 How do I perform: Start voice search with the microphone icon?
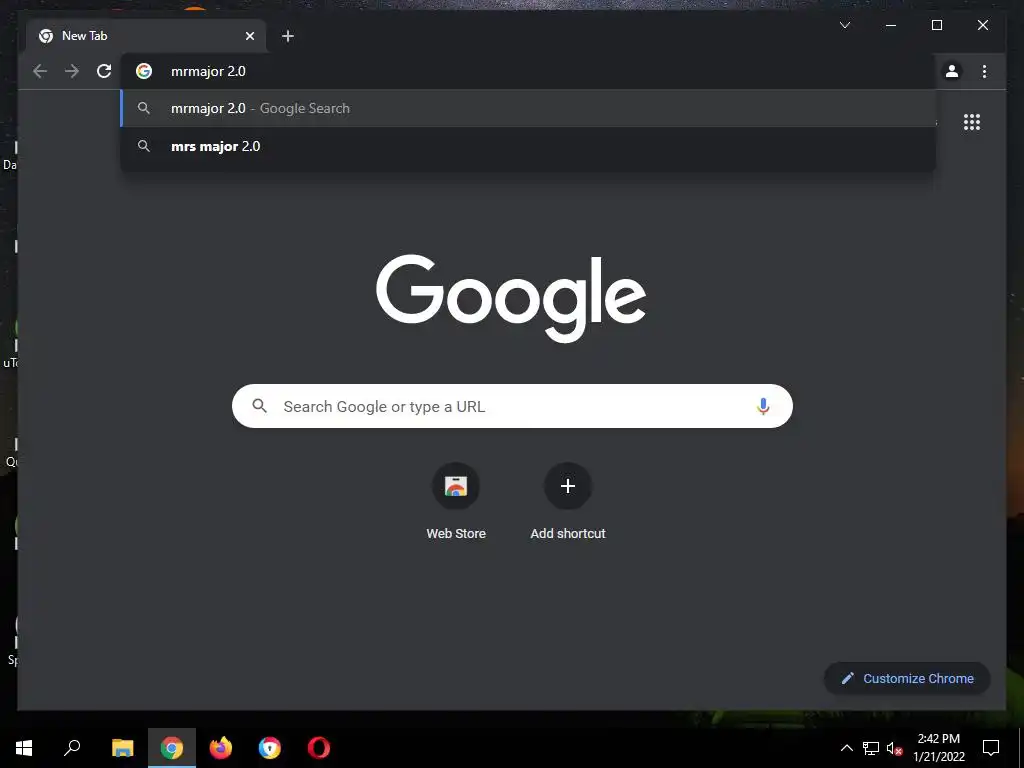763,406
